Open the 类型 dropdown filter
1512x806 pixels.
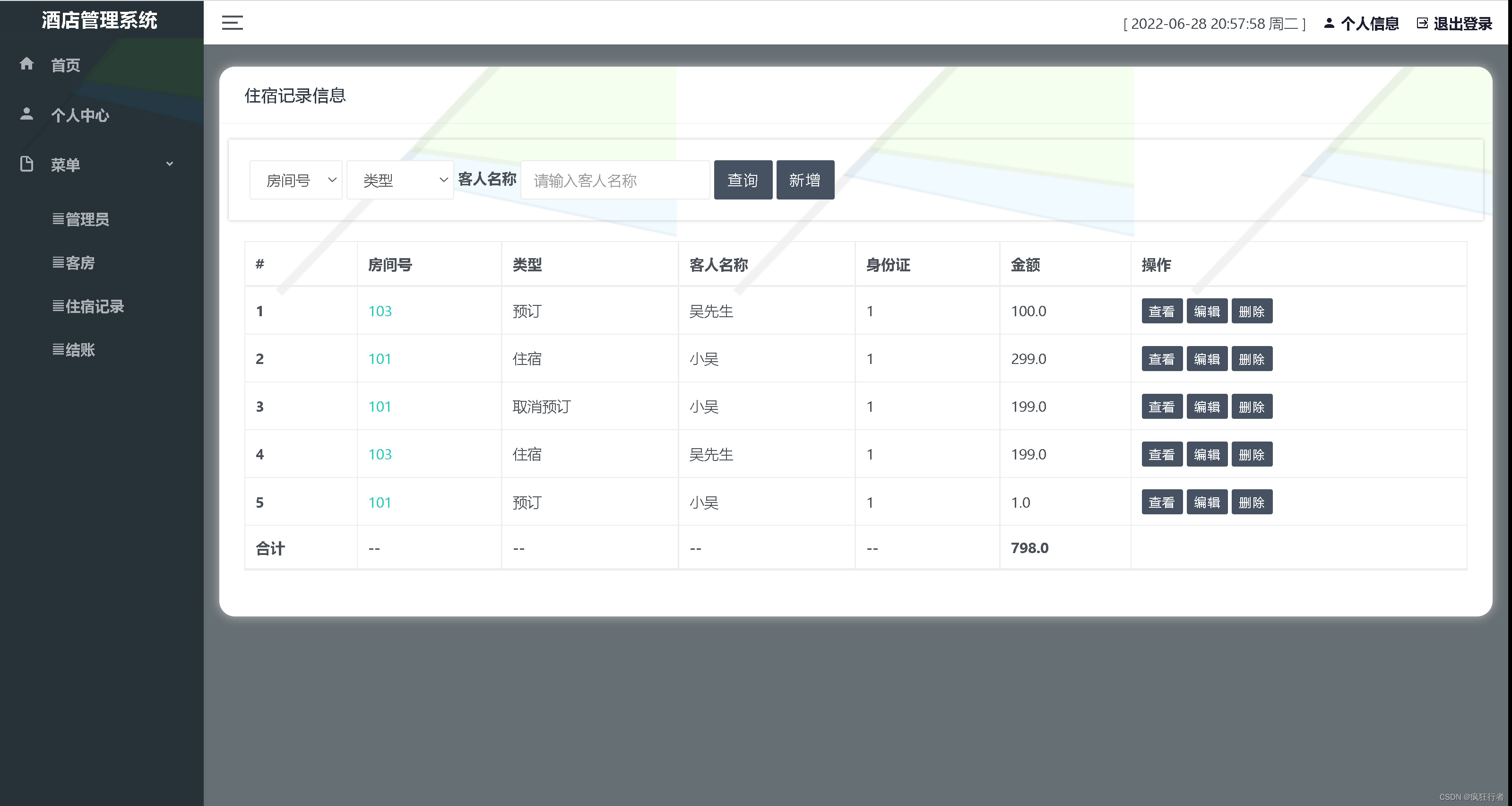click(400, 180)
